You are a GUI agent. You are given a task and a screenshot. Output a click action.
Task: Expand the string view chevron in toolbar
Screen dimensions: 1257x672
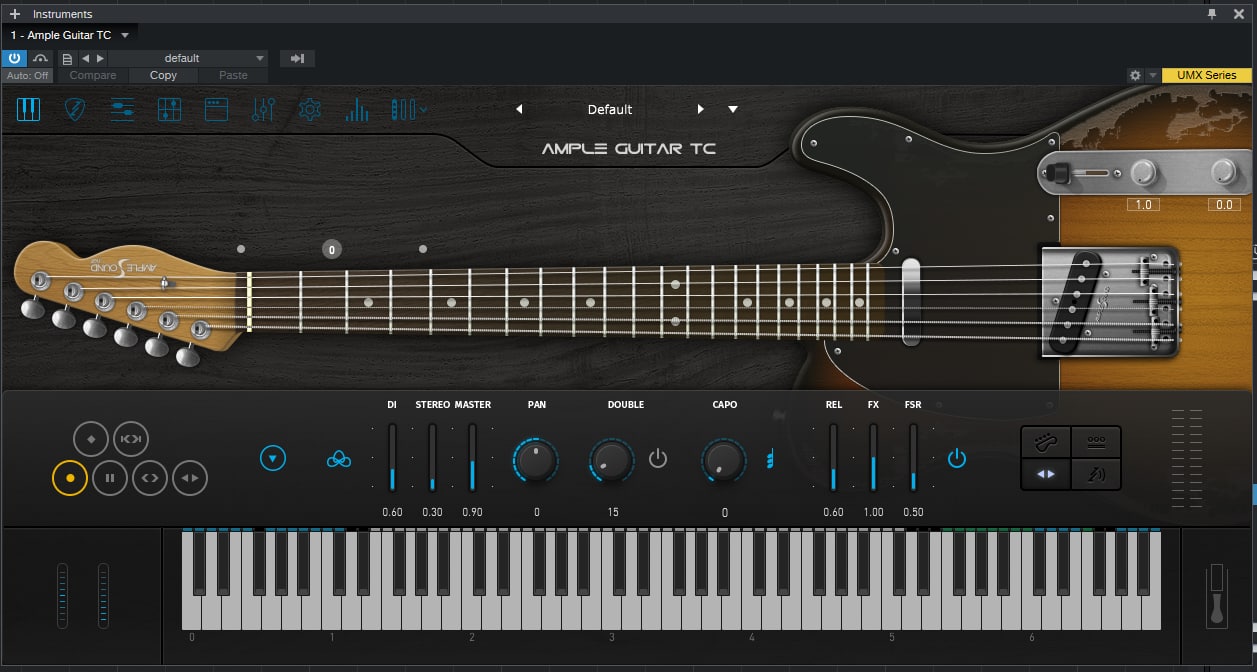[424, 109]
